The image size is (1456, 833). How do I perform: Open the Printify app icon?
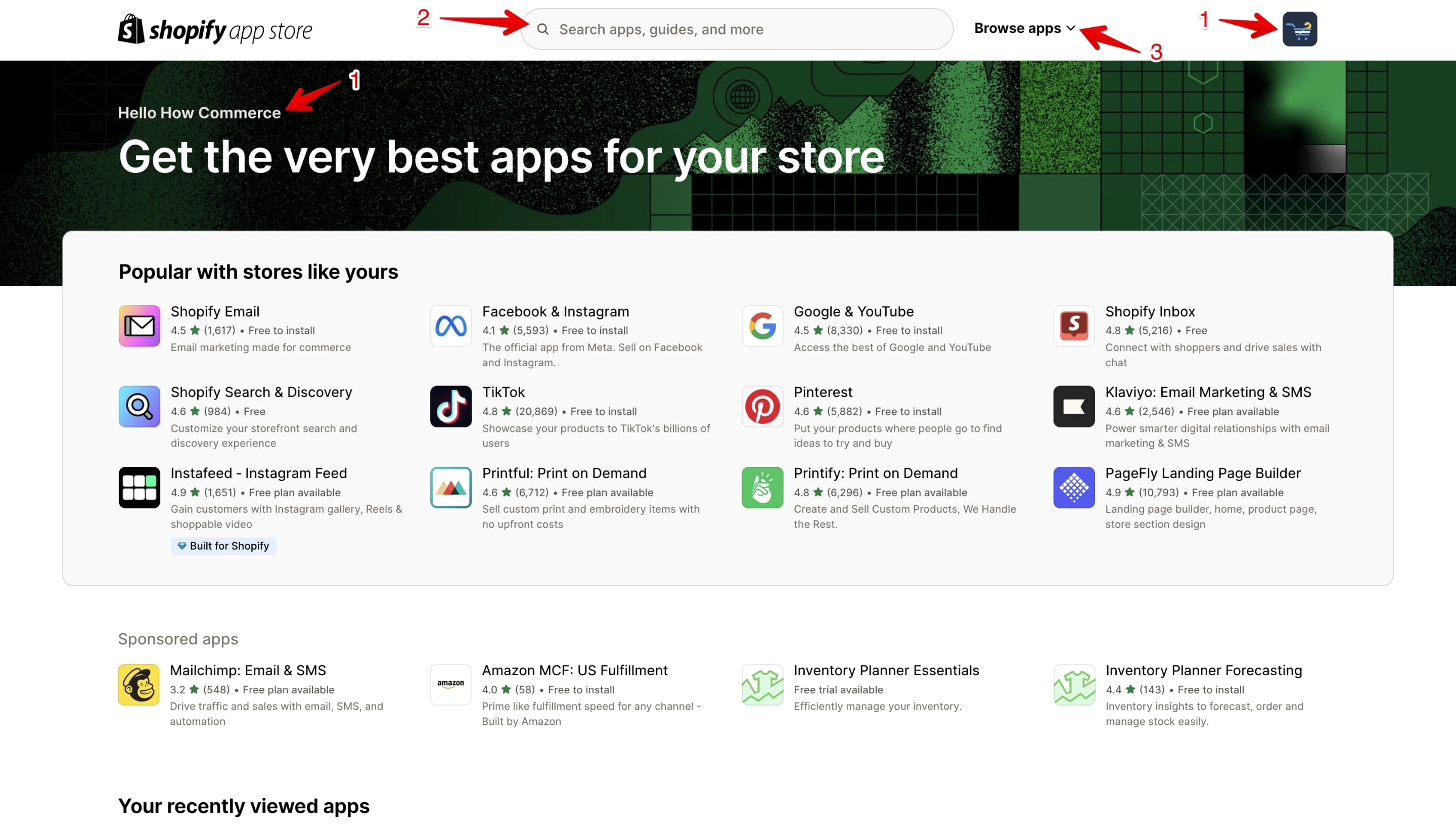click(762, 488)
